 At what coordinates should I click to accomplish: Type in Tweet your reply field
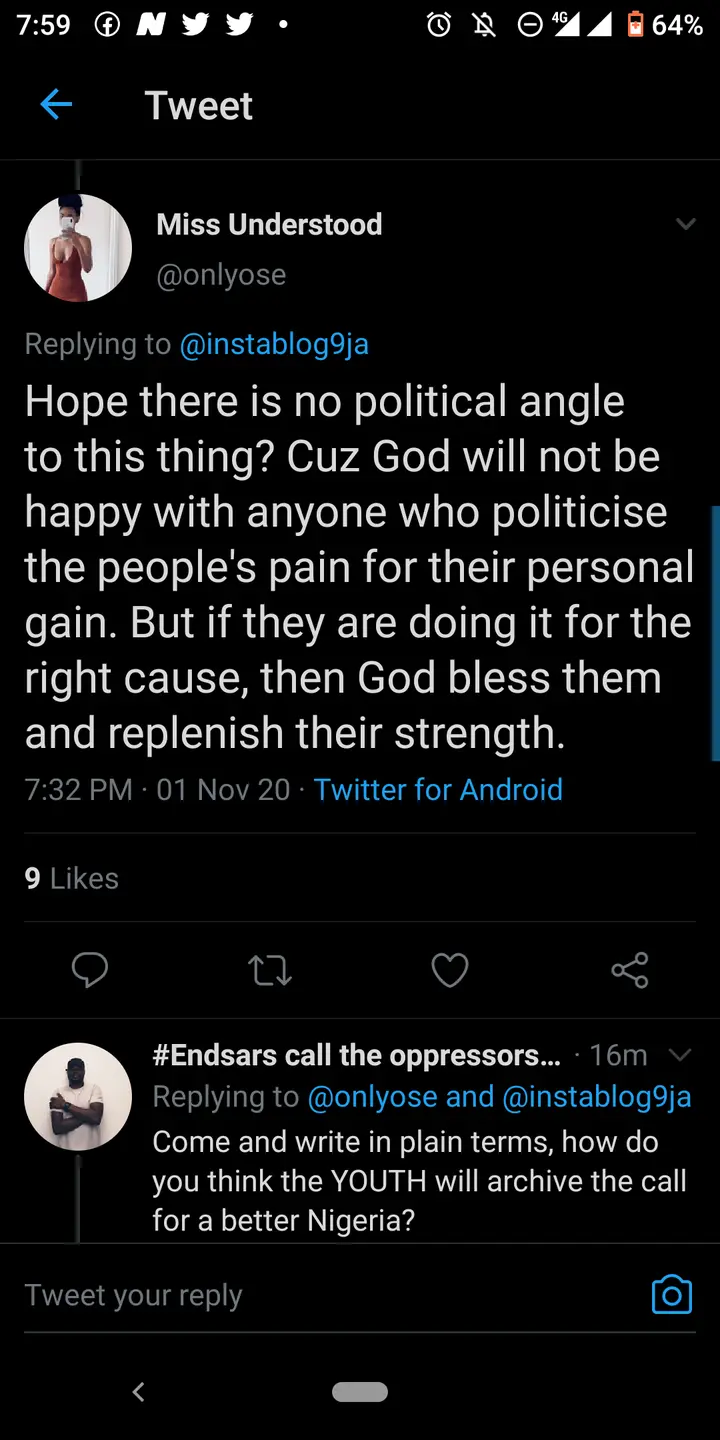(x=300, y=1295)
